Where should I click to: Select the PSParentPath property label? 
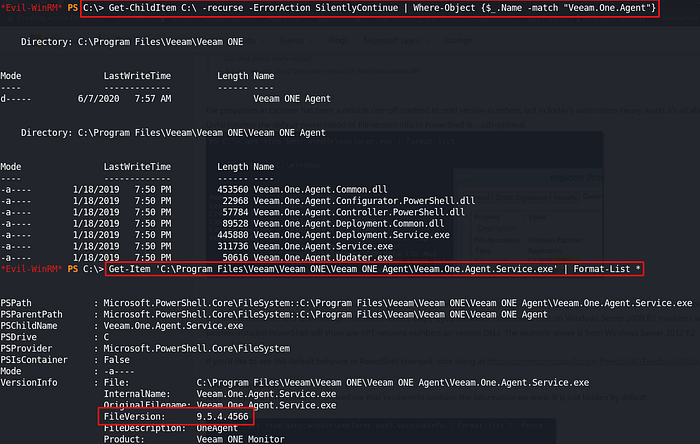[32, 314]
